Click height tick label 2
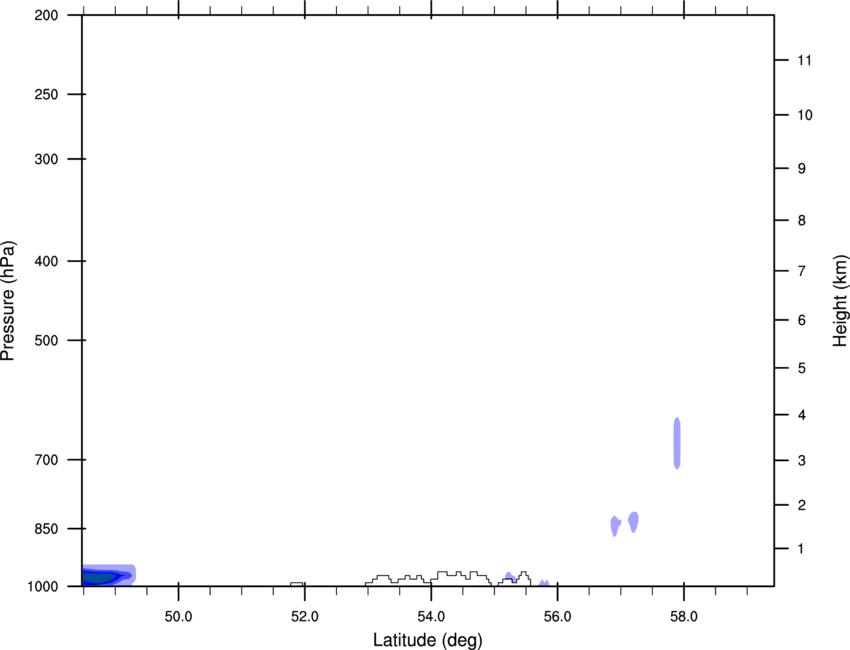The image size is (850, 650). (x=801, y=505)
